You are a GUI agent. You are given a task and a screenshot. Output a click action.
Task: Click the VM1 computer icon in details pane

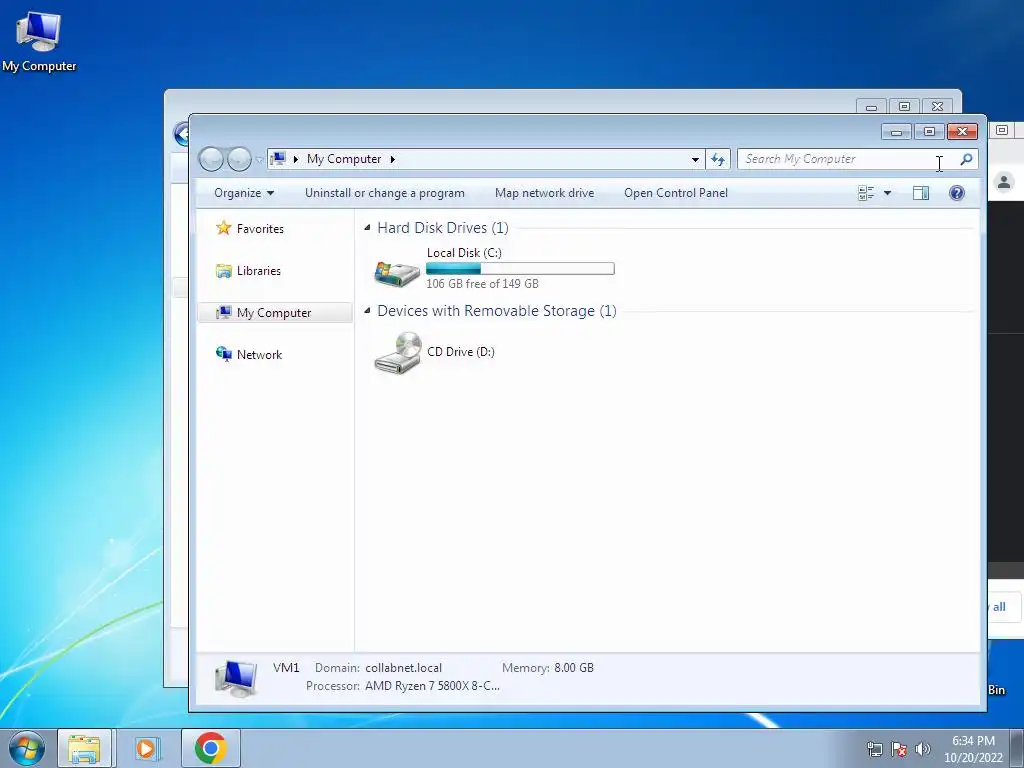[x=236, y=678]
